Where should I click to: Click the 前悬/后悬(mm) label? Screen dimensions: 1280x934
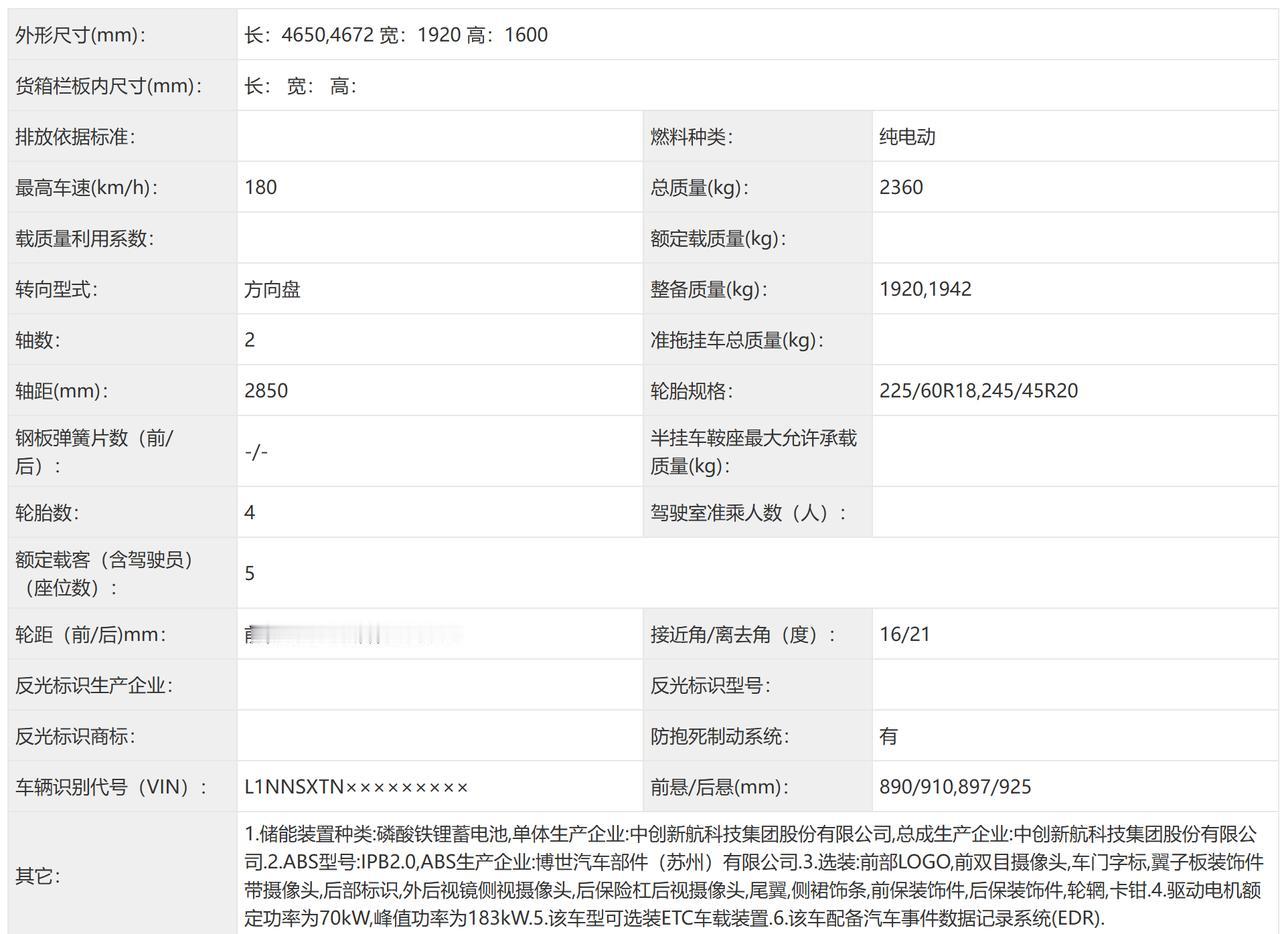tap(719, 787)
